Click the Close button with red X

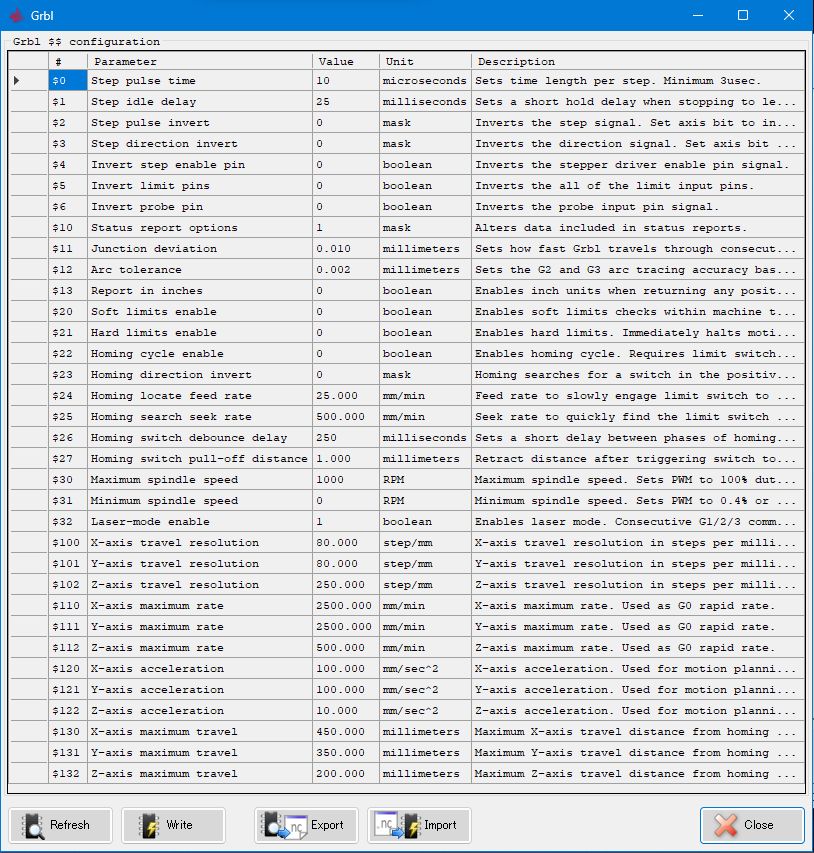(752, 825)
